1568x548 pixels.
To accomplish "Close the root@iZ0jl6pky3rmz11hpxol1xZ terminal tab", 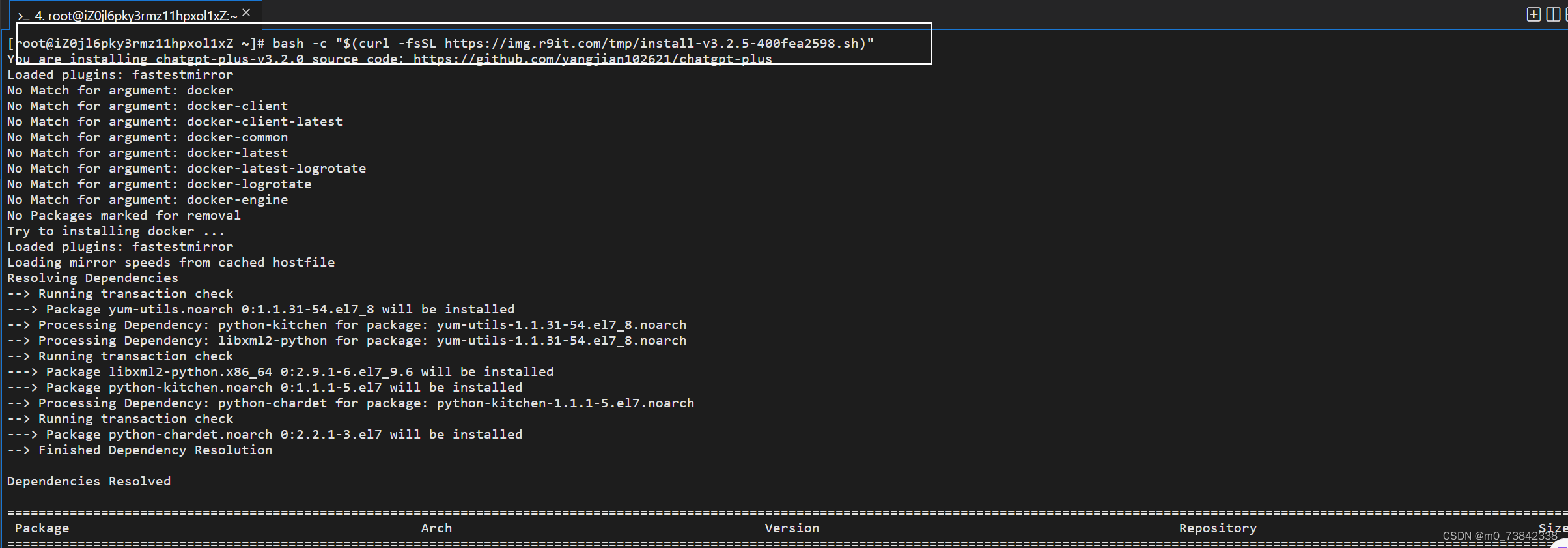I will [246, 12].
